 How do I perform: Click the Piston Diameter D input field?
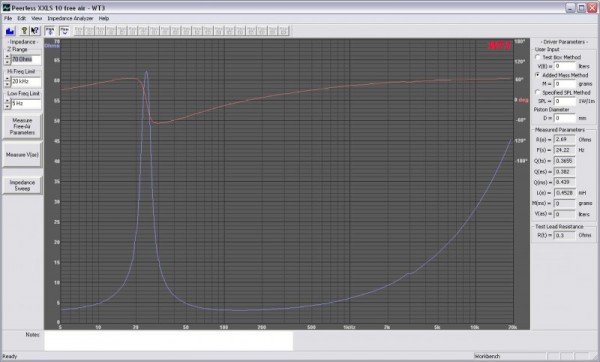[565, 118]
